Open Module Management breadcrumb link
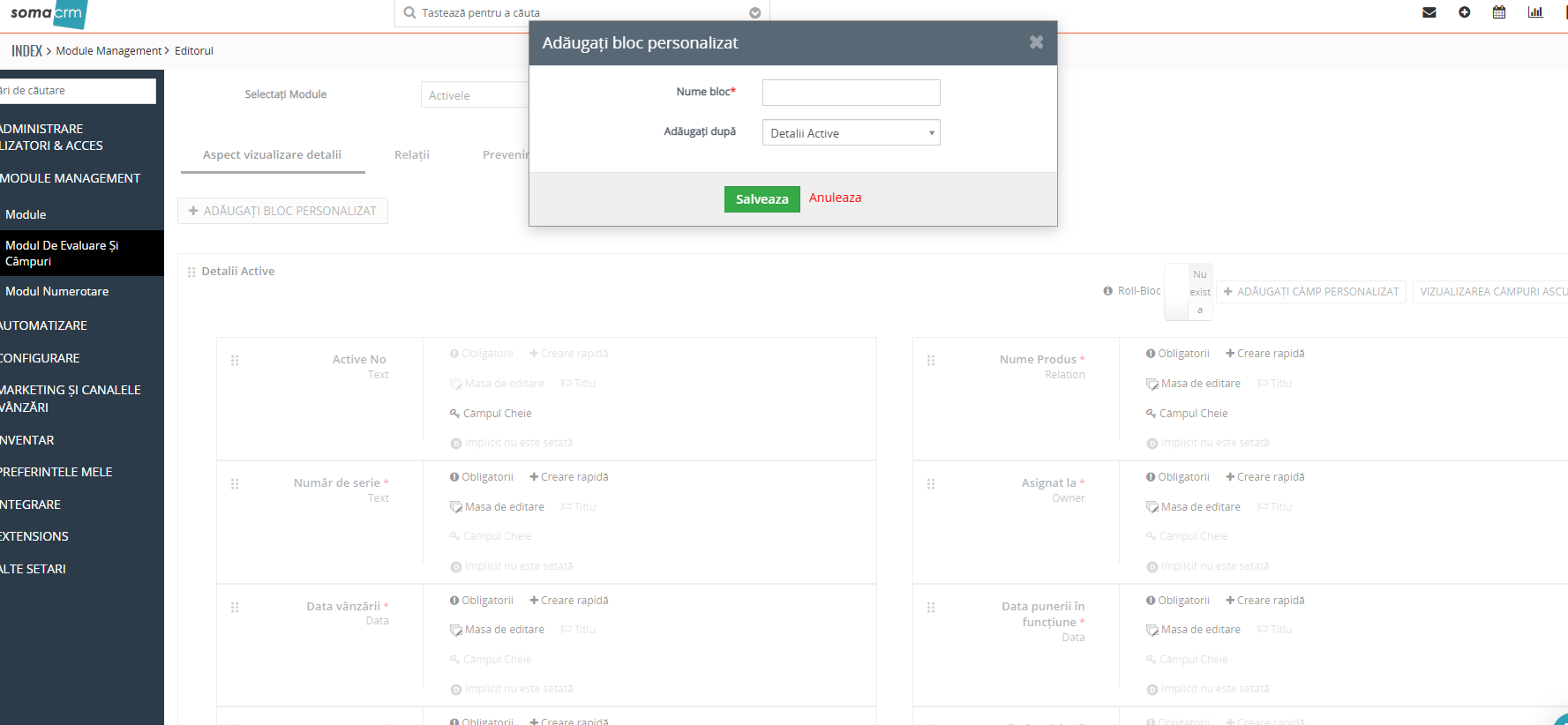 [109, 51]
